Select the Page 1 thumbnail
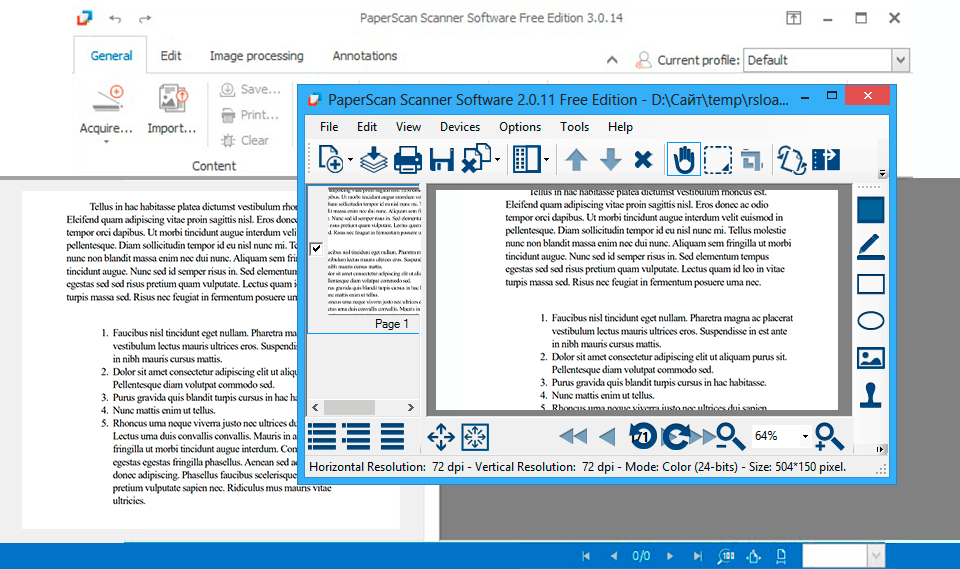The height and width of the screenshot is (569, 960). (x=364, y=259)
